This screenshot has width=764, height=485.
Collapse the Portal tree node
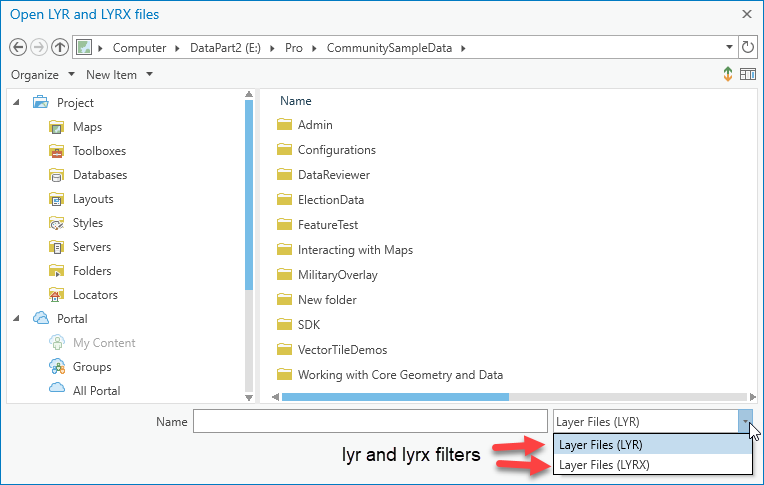pyautogui.click(x=17, y=319)
